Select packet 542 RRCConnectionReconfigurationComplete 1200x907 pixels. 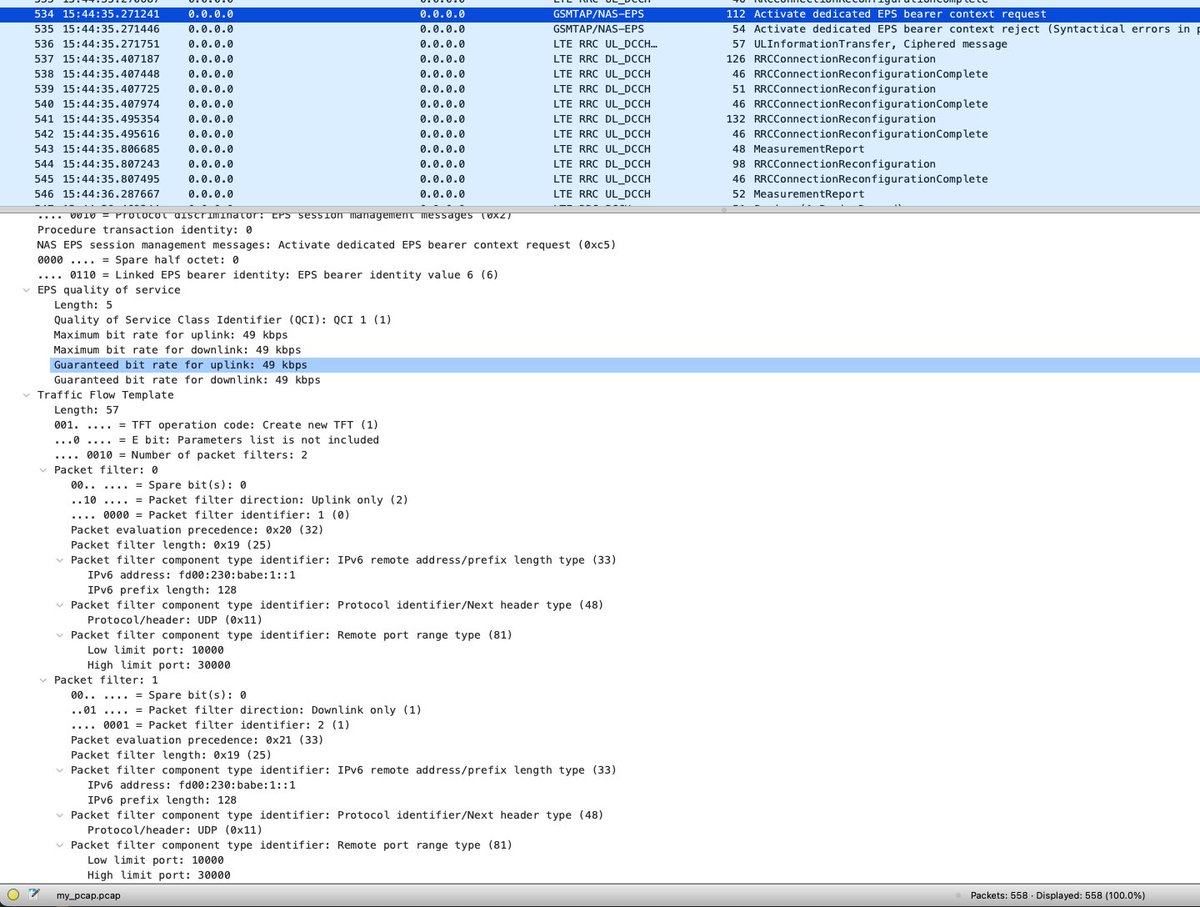[x=600, y=134]
